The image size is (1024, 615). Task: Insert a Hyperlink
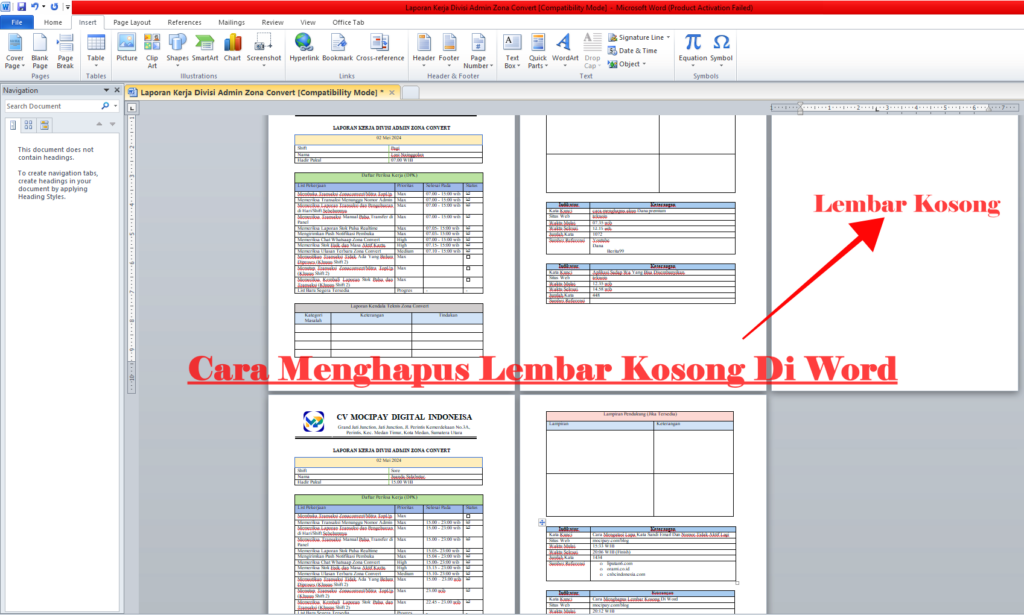pyautogui.click(x=303, y=45)
